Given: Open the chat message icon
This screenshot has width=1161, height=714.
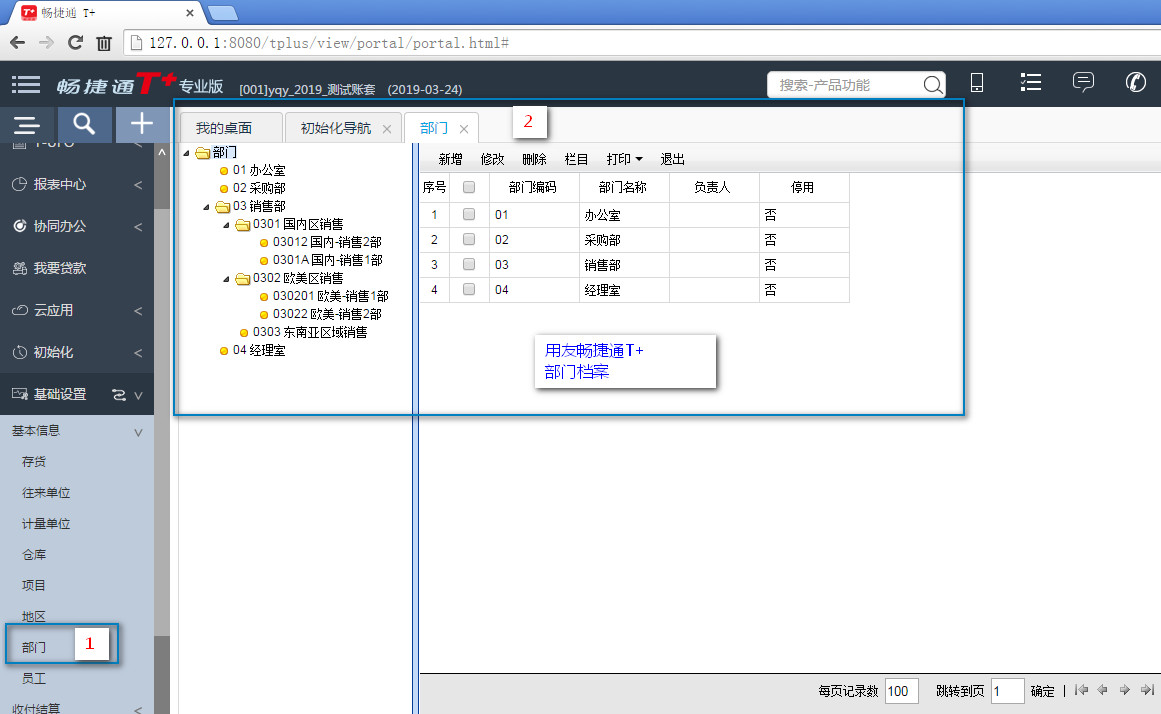Looking at the screenshot, I should click(x=1083, y=83).
